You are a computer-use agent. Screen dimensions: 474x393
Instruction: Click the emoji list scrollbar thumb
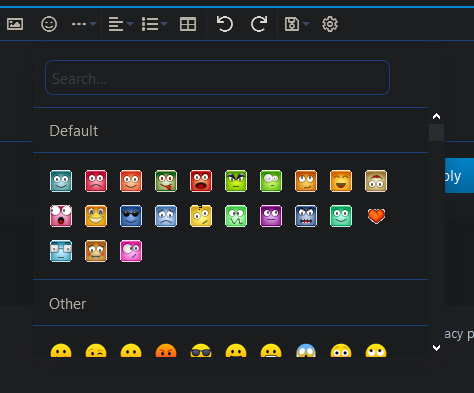pos(436,132)
